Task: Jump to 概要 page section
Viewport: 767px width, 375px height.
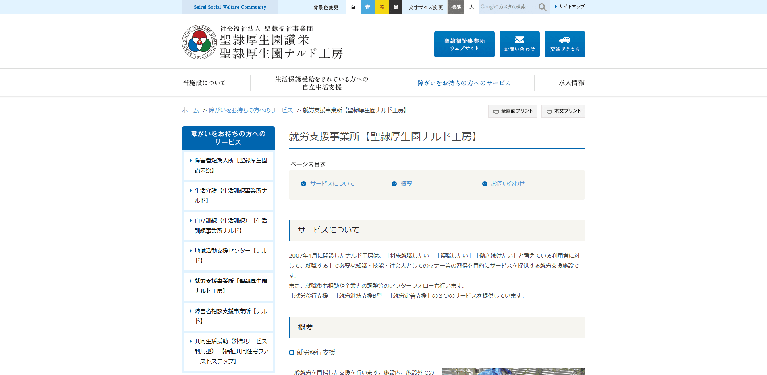Action: (x=406, y=184)
